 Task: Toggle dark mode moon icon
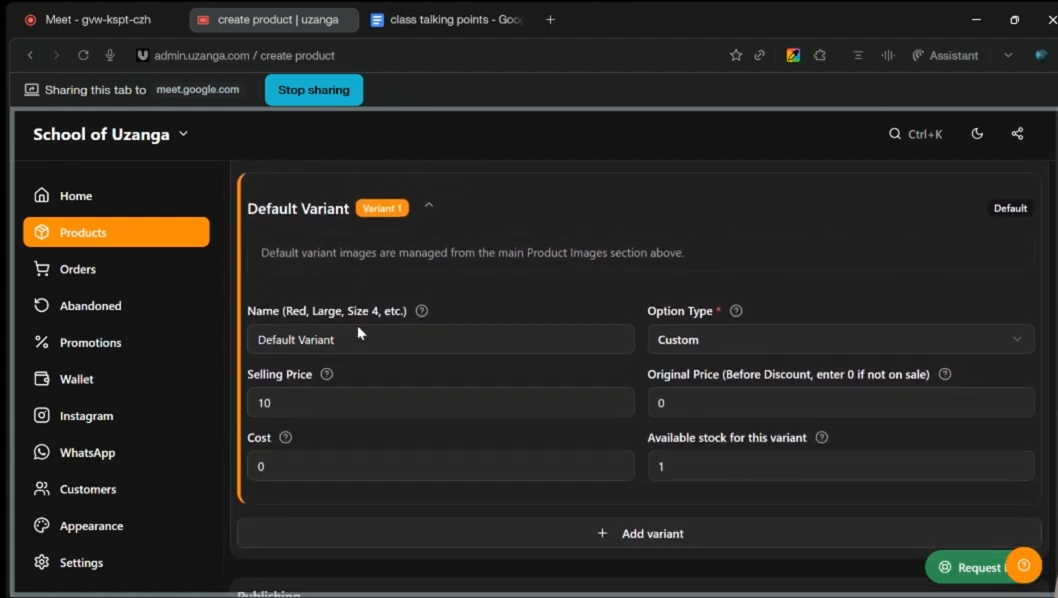pos(977,134)
